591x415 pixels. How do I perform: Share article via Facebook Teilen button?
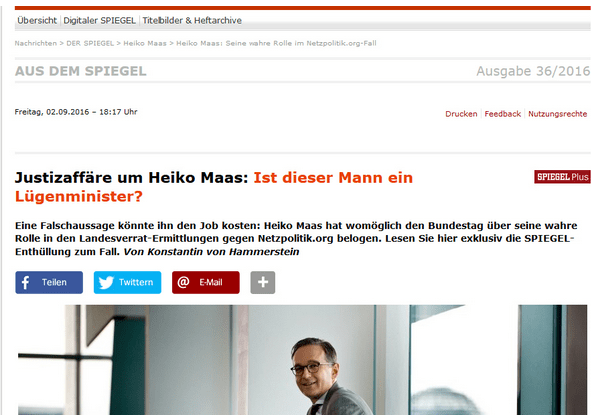tap(49, 282)
